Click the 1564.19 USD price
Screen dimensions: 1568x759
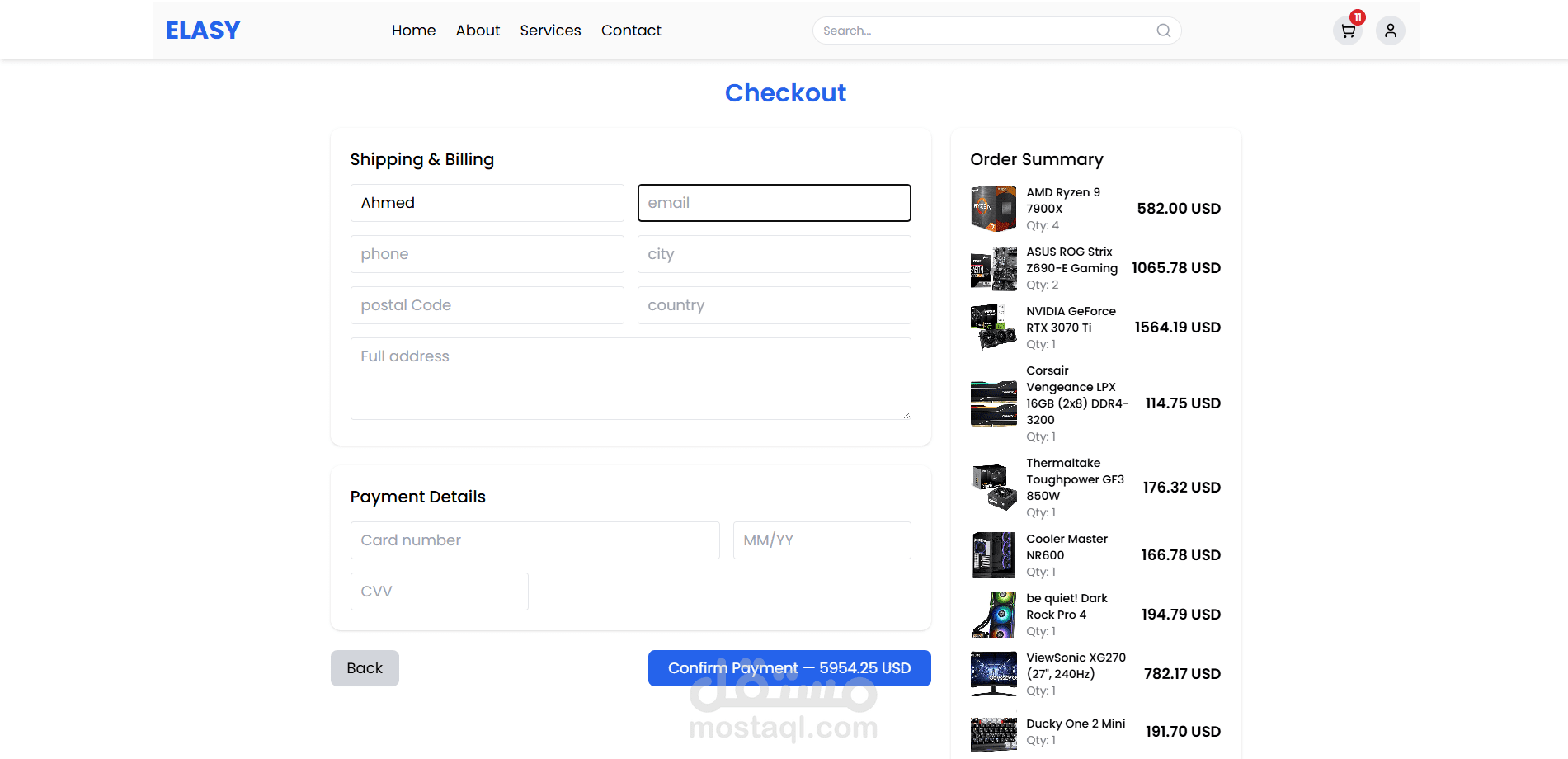point(1178,328)
